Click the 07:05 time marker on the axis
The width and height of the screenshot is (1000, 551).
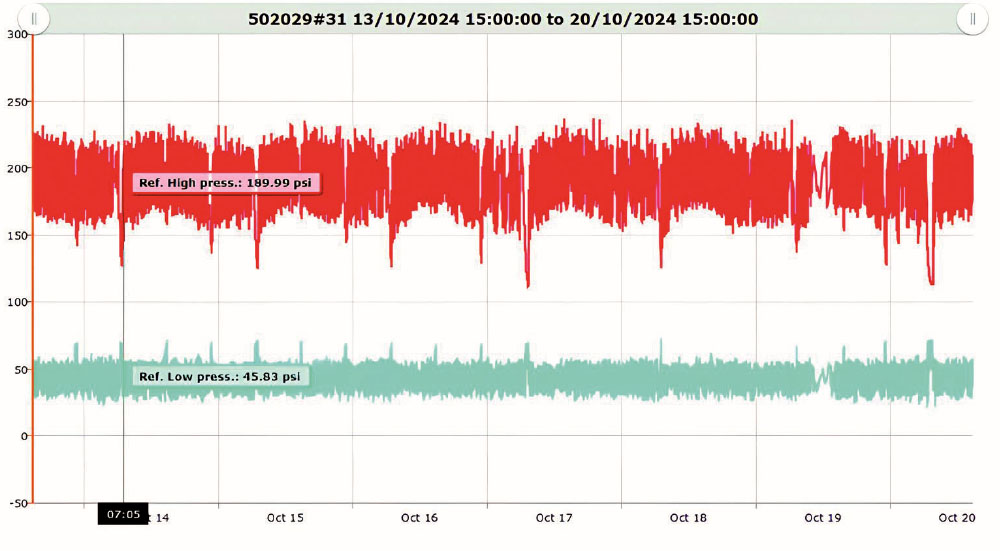click(x=123, y=515)
